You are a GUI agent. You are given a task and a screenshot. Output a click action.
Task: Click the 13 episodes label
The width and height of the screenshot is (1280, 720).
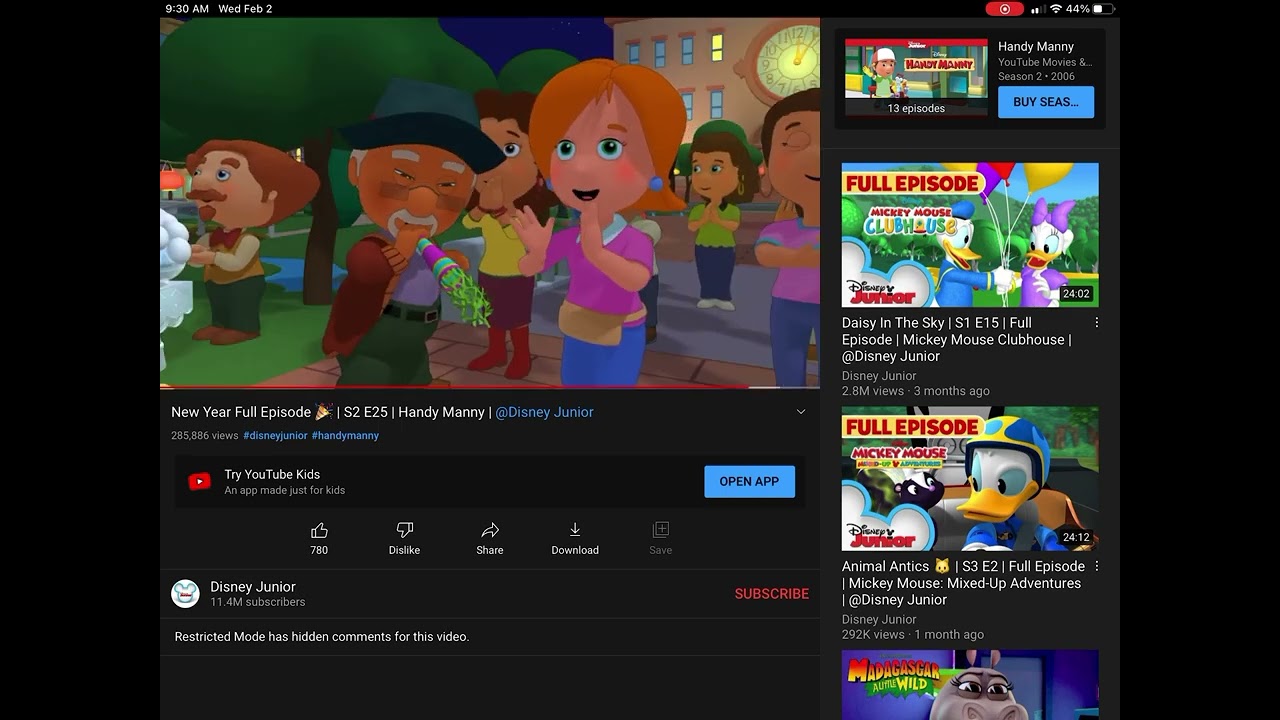(x=916, y=109)
